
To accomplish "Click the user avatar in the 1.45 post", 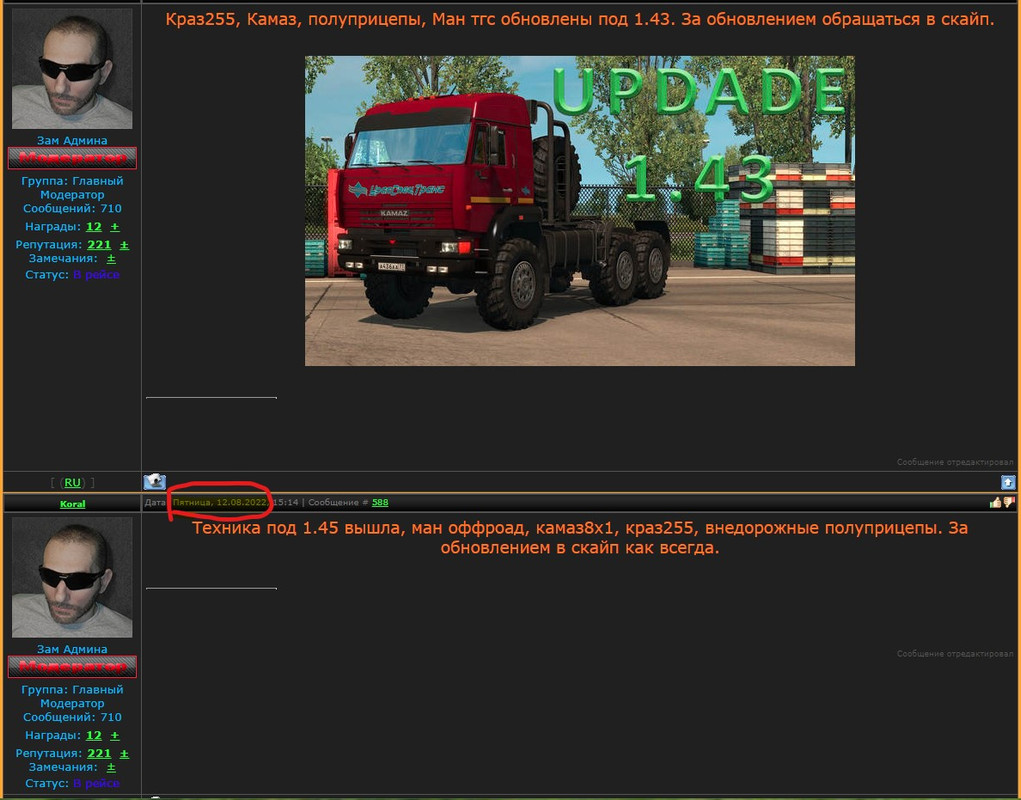I will click(x=72, y=577).
